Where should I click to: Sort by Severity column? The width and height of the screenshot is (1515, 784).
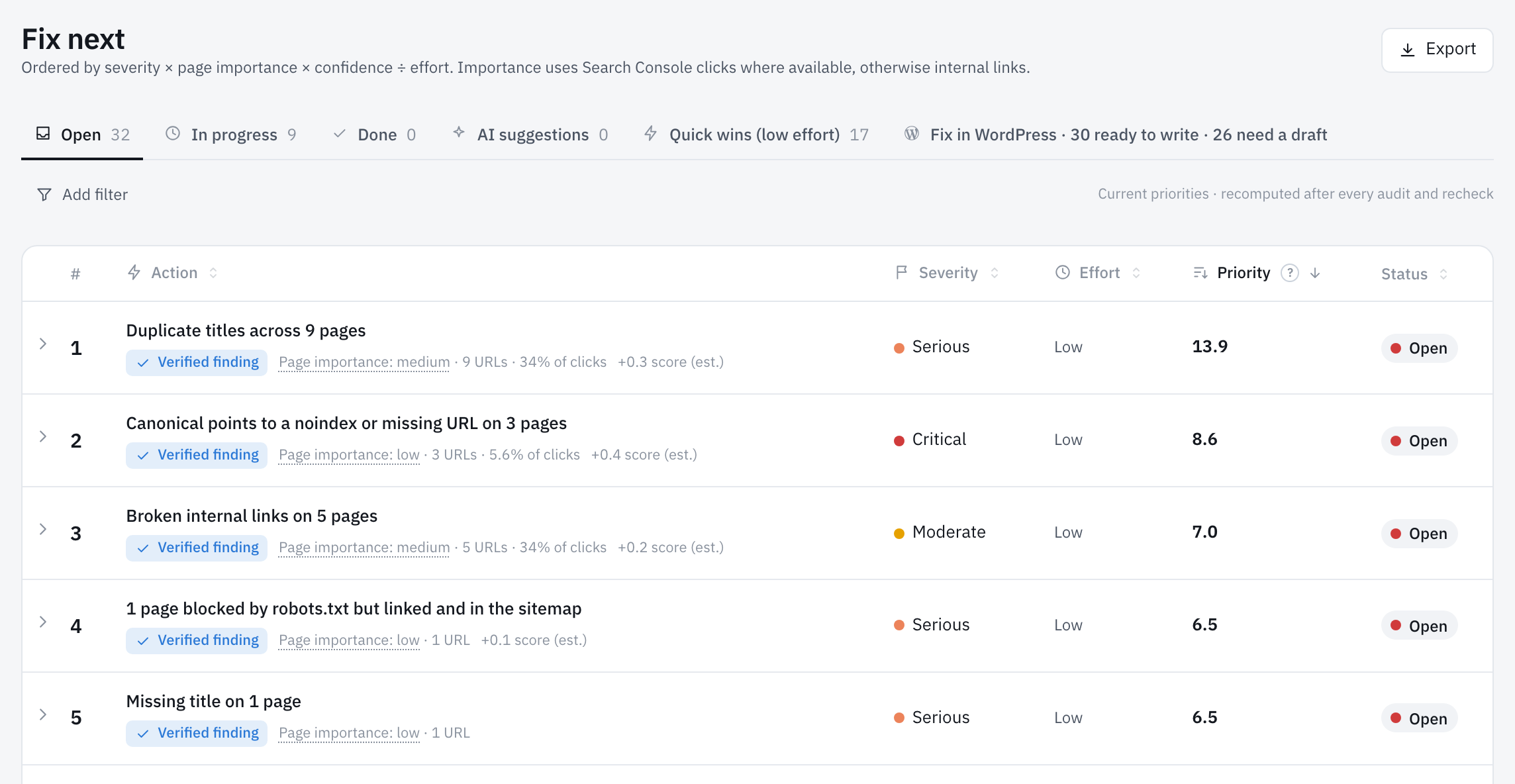947,273
